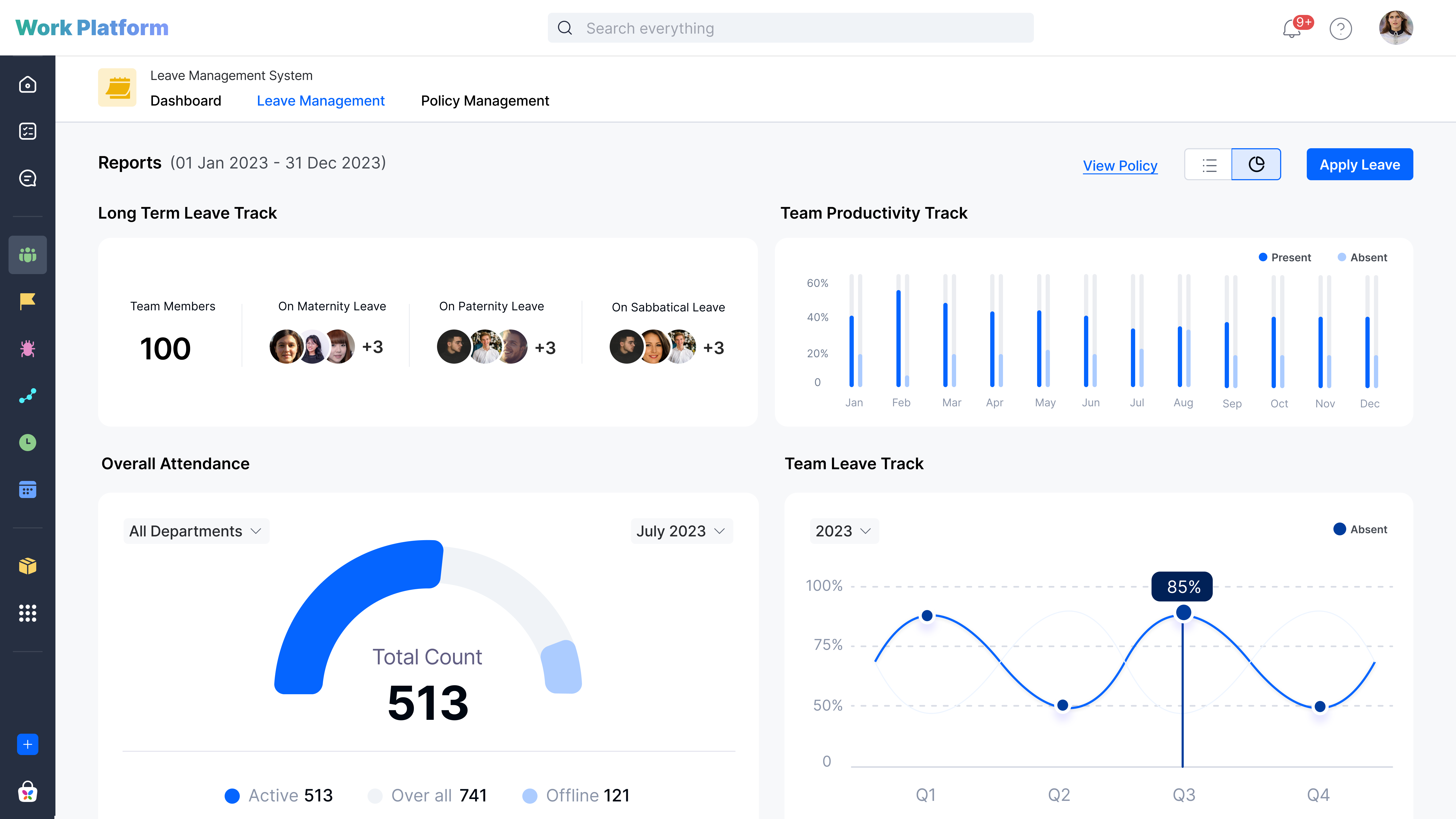
Task: Open the 2023 year dropdown
Action: pos(844,531)
